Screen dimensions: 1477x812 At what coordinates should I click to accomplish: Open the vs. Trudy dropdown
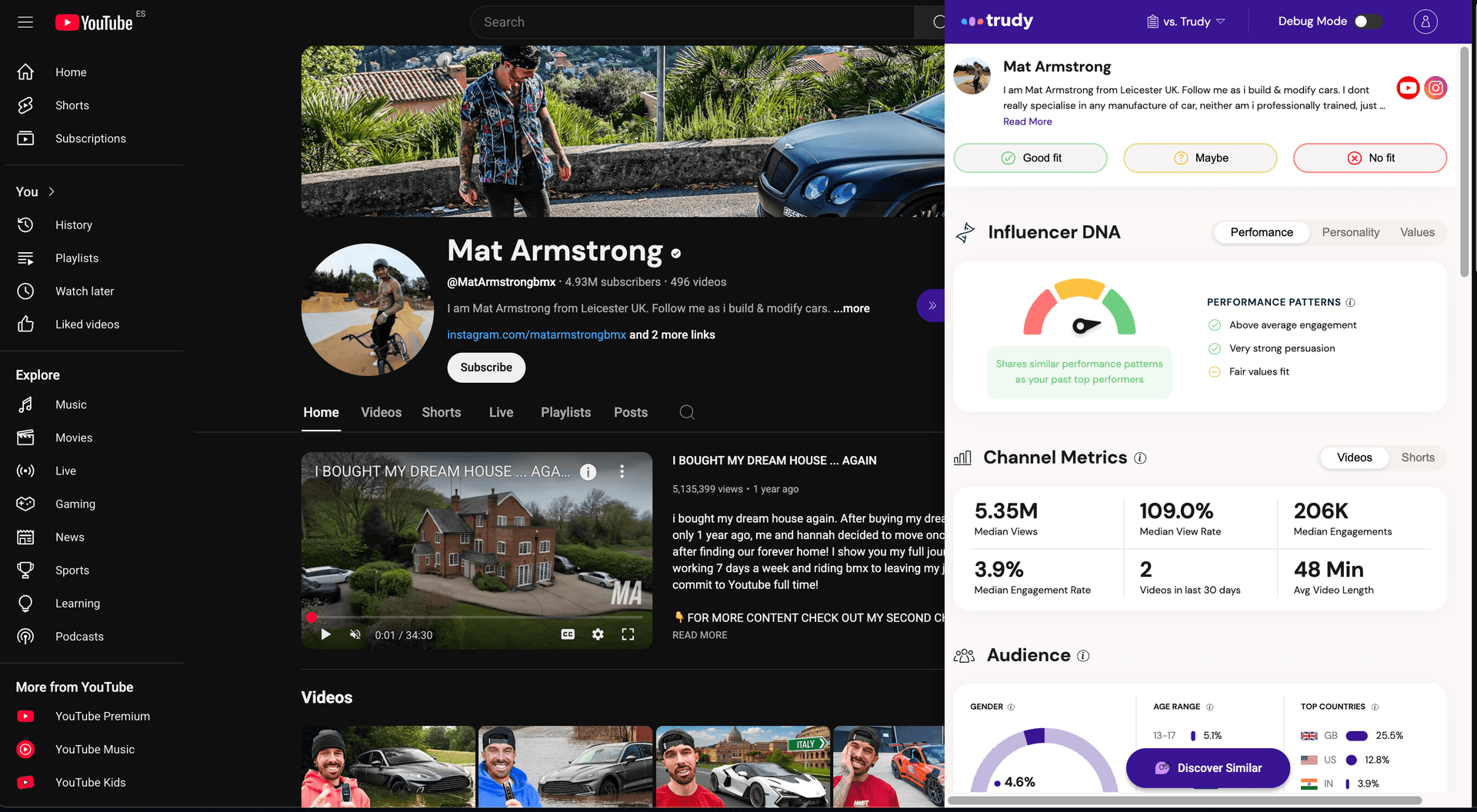point(1185,22)
